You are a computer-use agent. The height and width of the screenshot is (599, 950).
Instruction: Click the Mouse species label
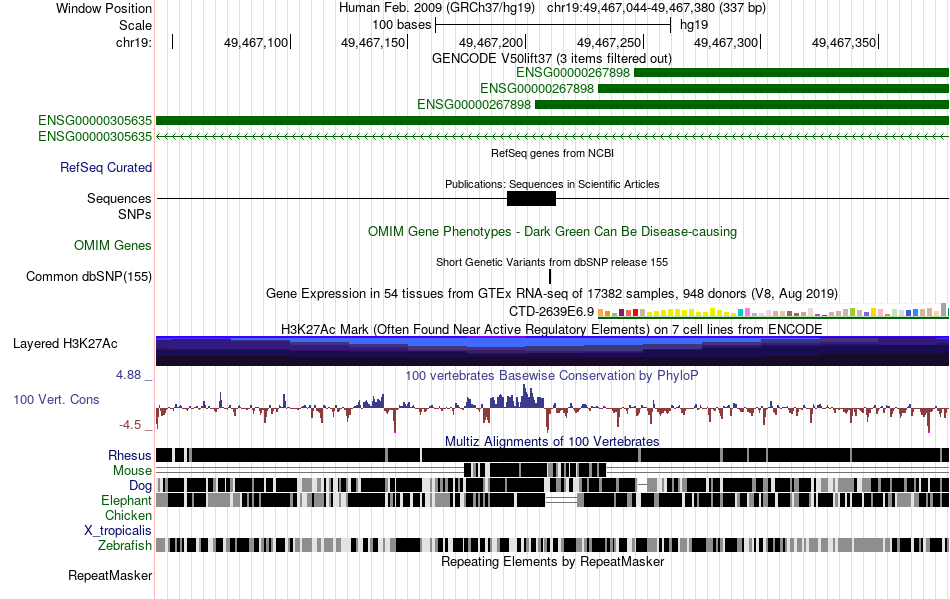(x=132, y=471)
